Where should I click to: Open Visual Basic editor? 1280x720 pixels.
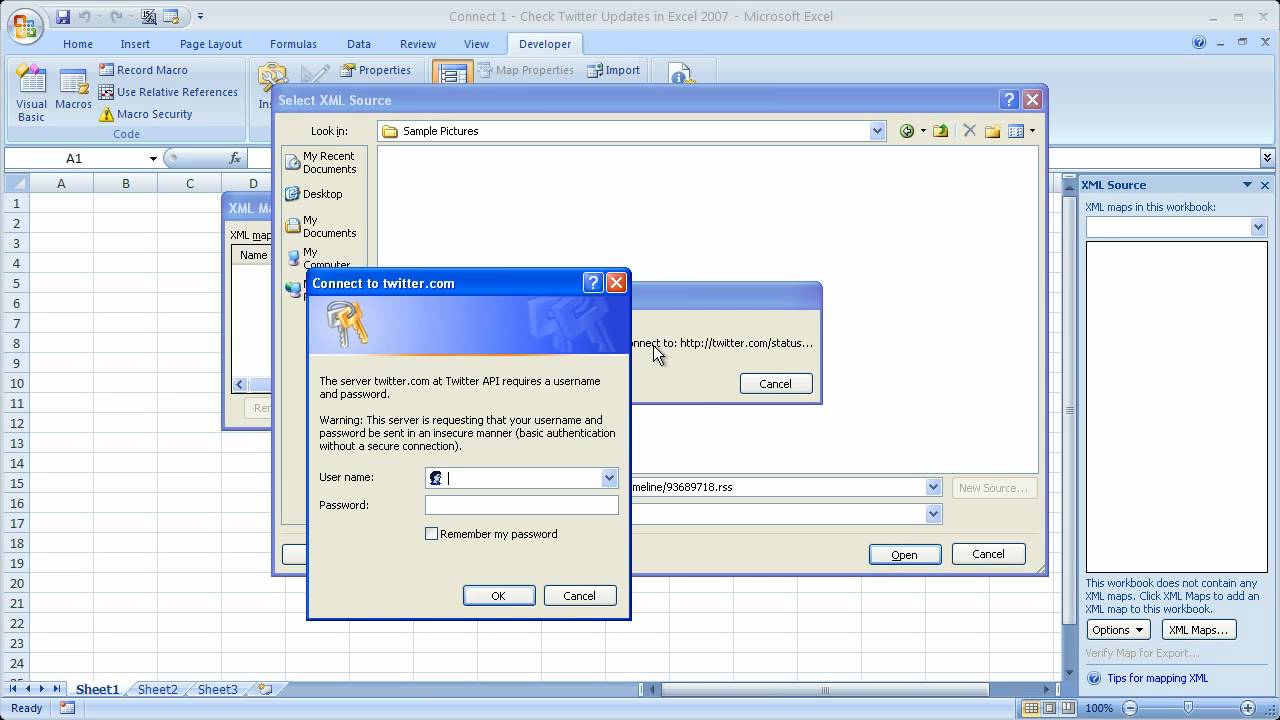point(31,94)
